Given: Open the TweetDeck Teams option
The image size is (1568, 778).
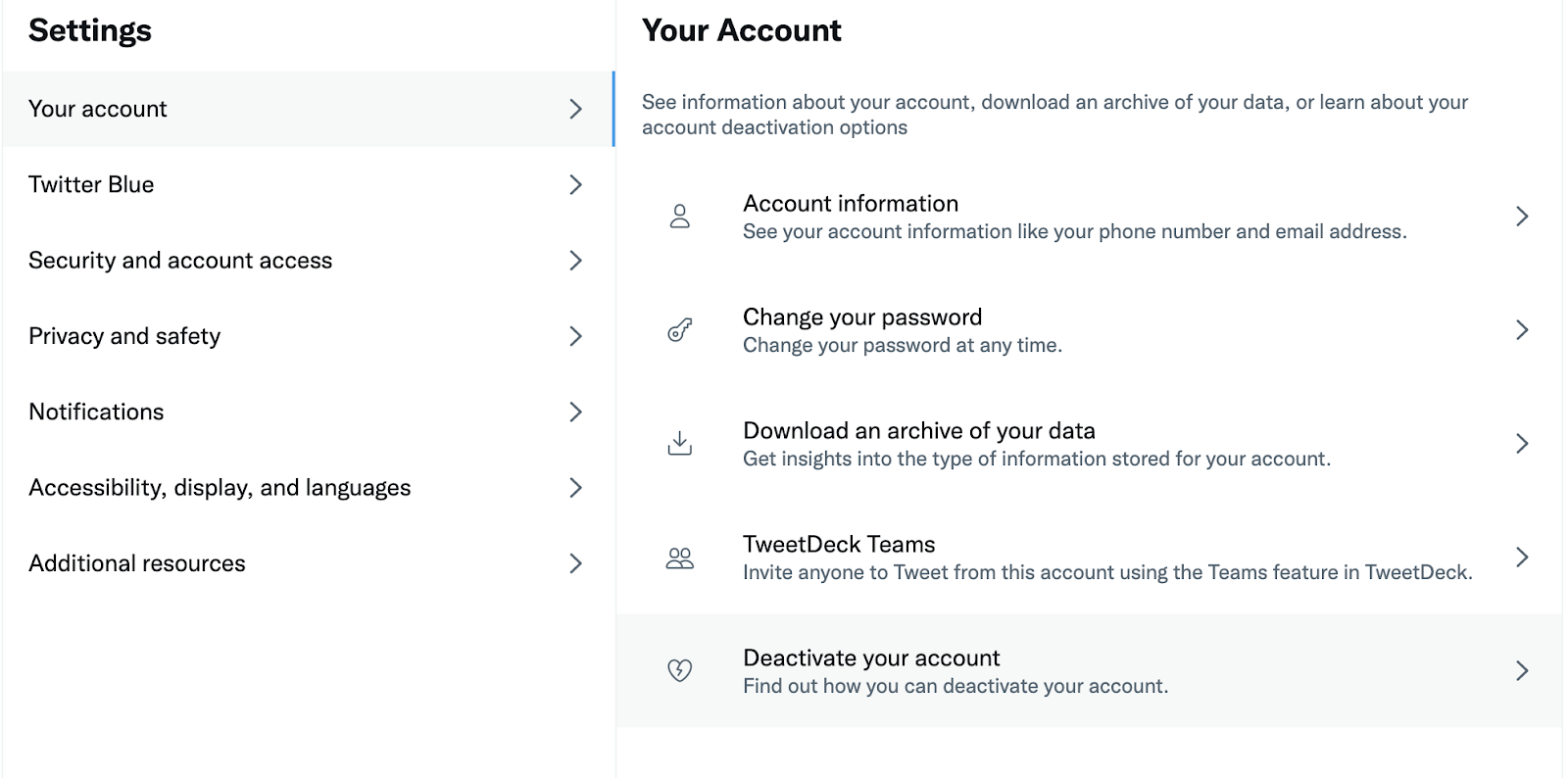Looking at the screenshot, I should (x=839, y=545).
